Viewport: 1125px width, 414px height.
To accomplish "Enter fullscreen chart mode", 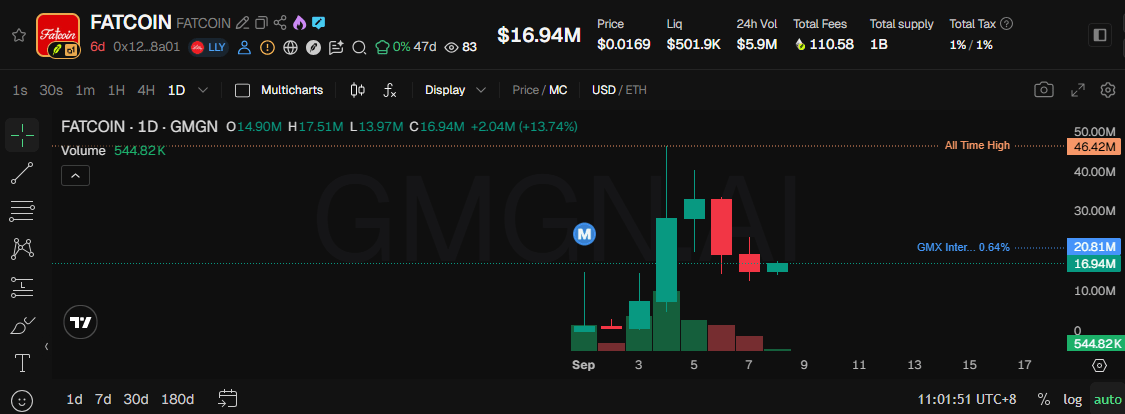I will (x=1078, y=90).
